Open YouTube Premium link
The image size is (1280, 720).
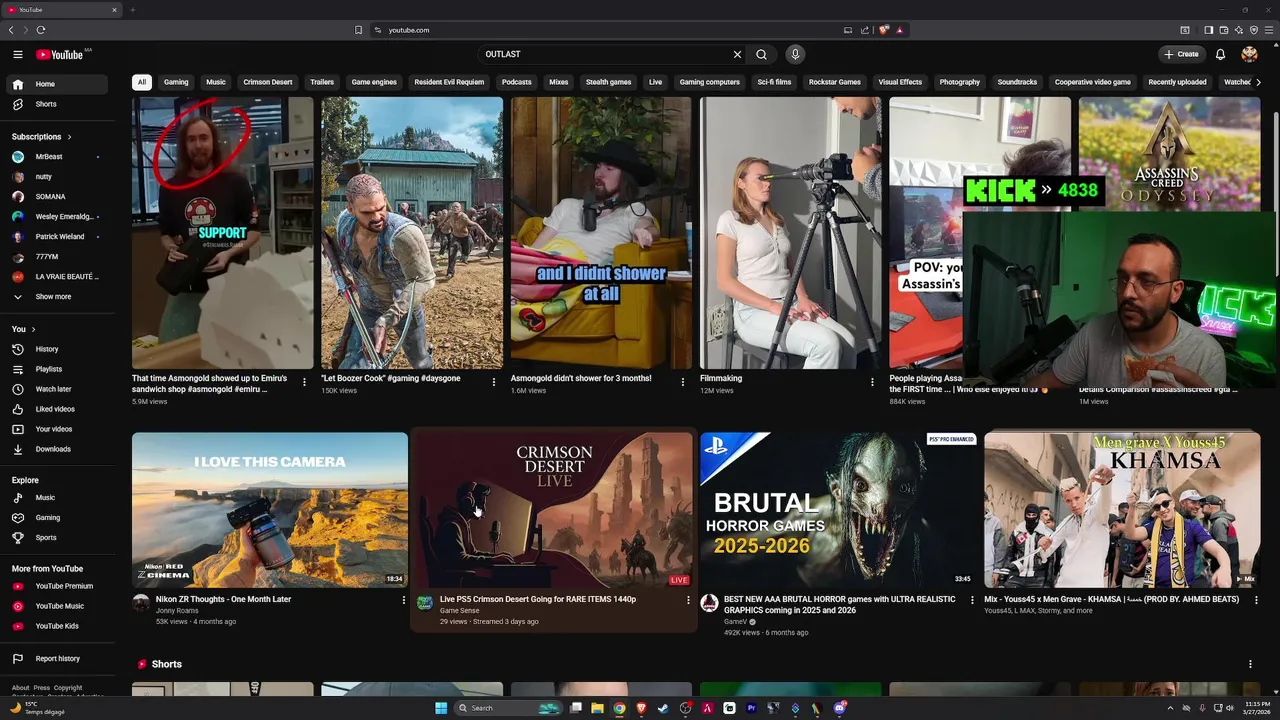59,586
